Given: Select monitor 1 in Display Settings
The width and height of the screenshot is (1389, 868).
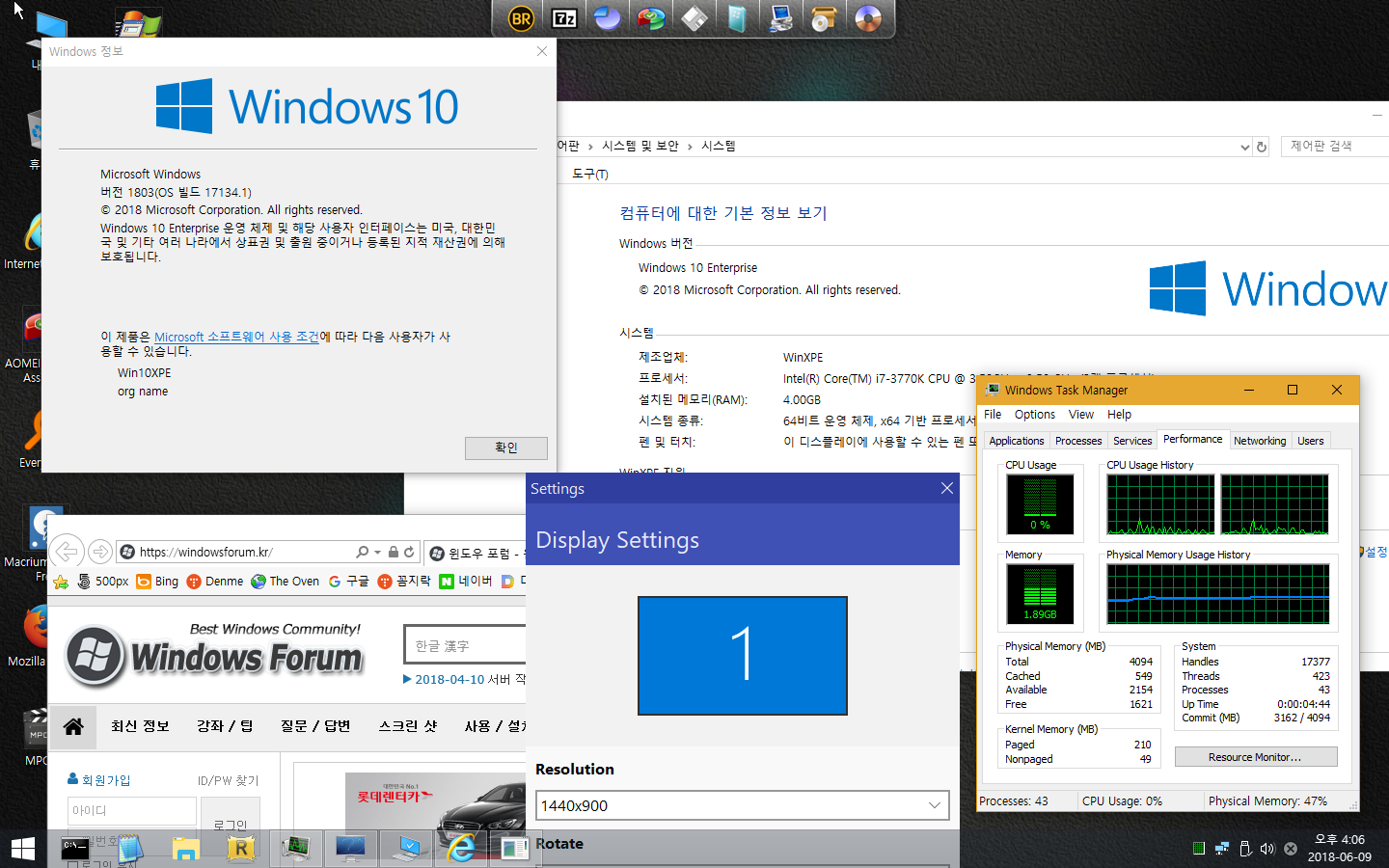Looking at the screenshot, I should coord(743,656).
